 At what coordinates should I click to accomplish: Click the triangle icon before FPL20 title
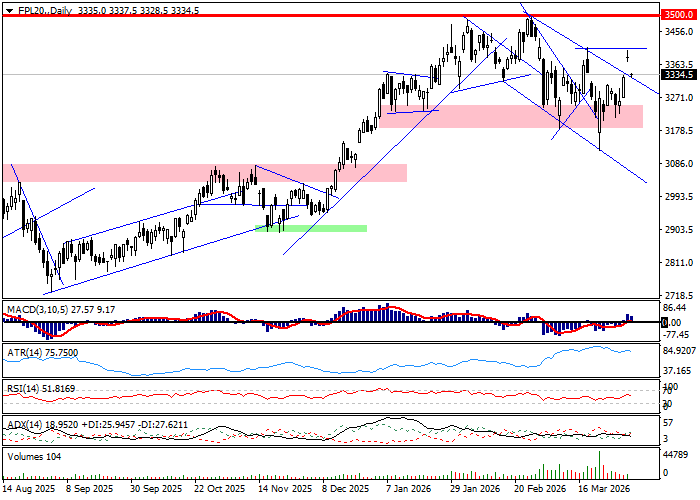tap(8, 9)
